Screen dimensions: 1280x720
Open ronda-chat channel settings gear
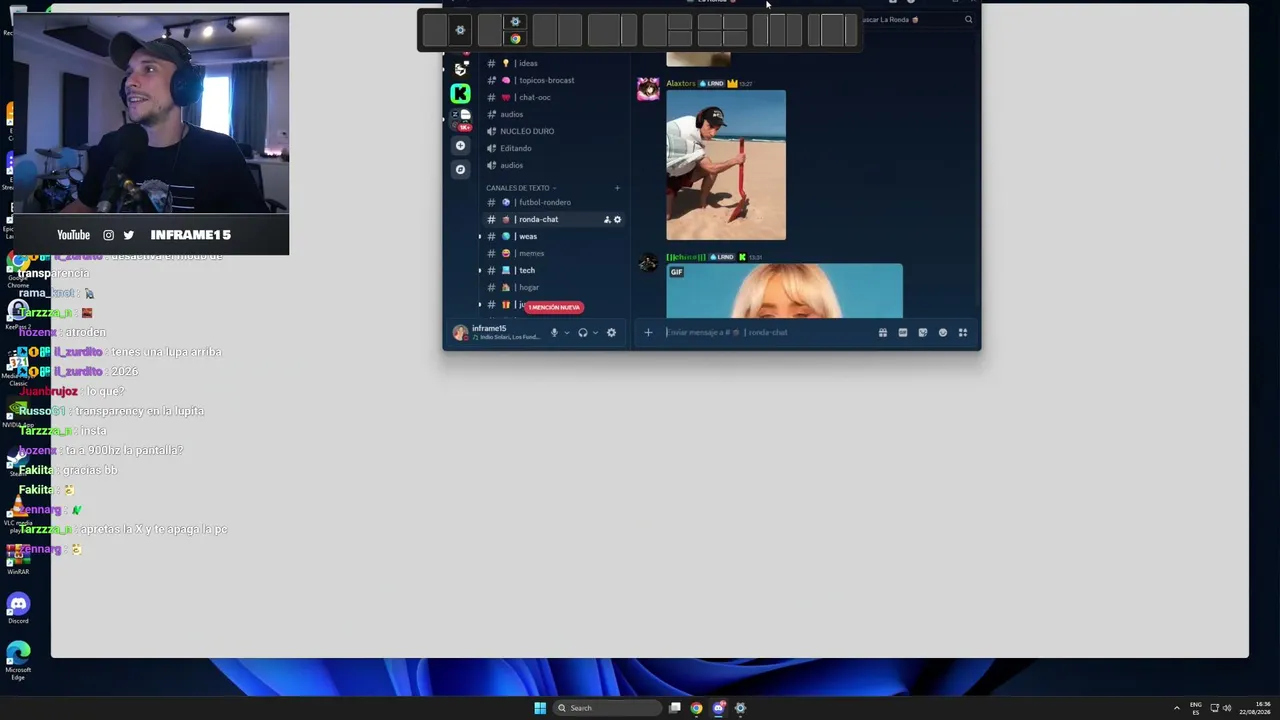[617, 220]
